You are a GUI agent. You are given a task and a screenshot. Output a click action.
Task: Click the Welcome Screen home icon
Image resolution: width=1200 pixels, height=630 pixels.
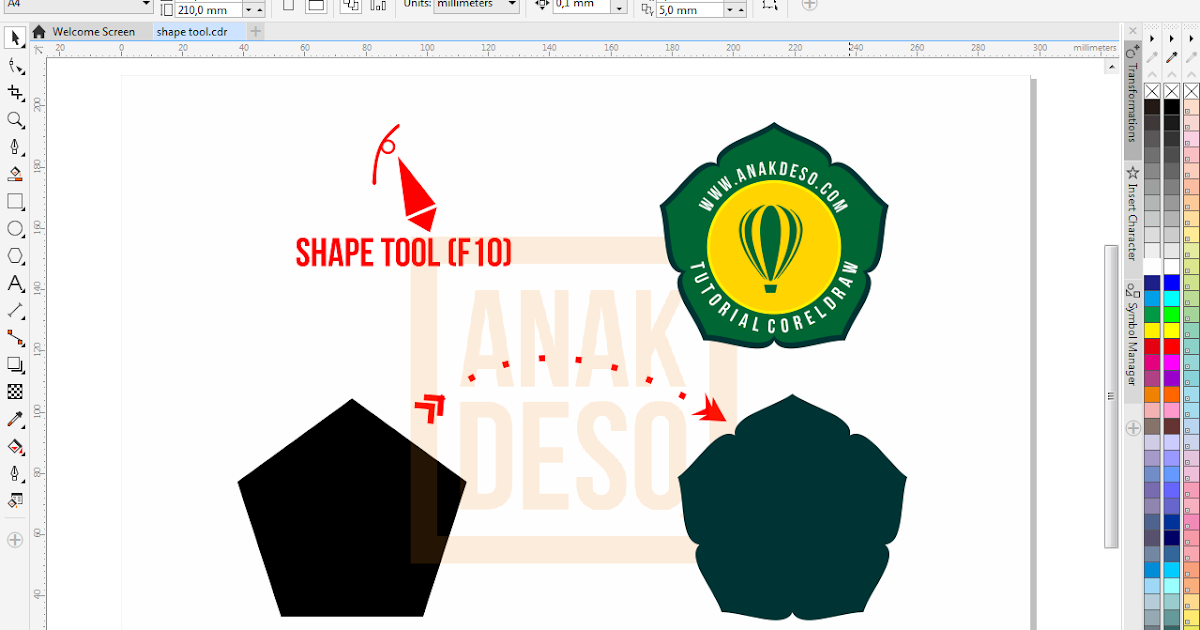coord(39,32)
